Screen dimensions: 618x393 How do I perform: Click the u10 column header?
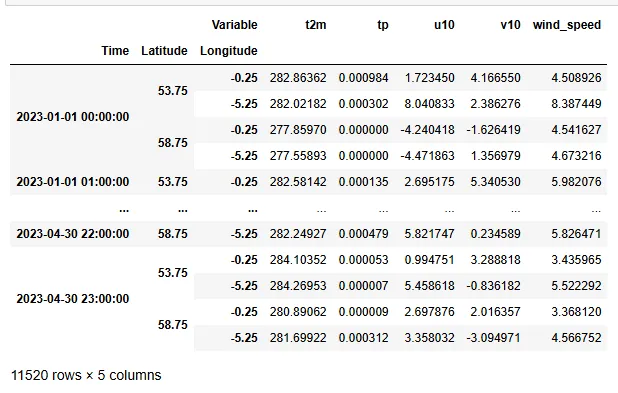(444, 25)
